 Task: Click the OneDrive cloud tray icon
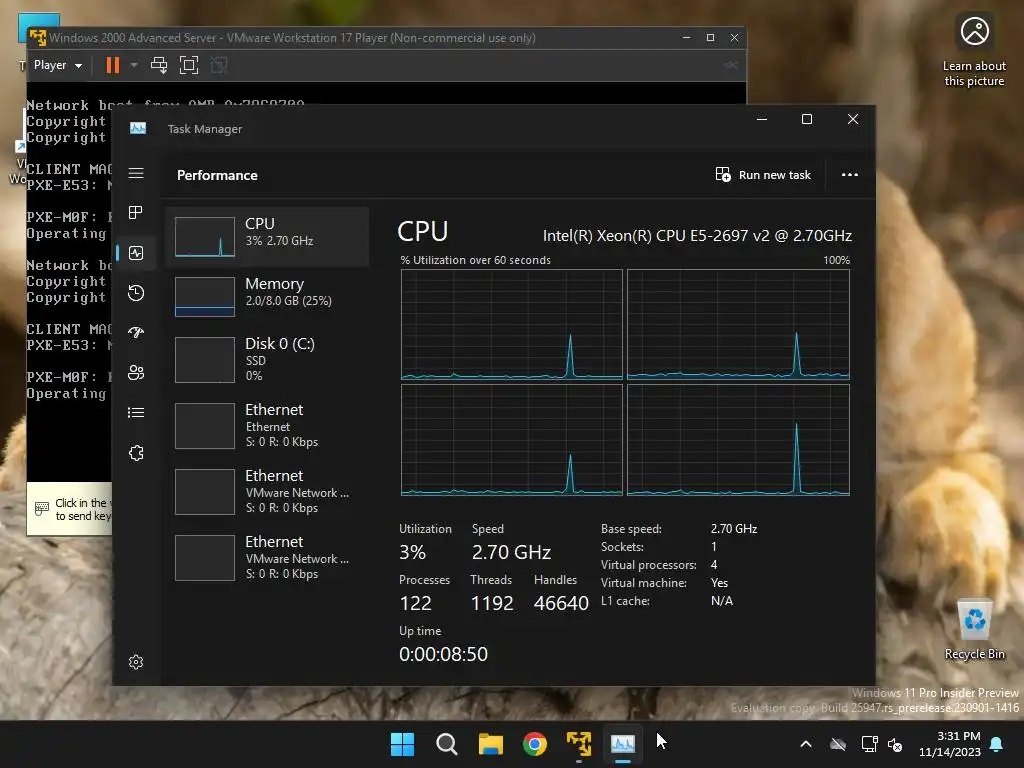838,744
